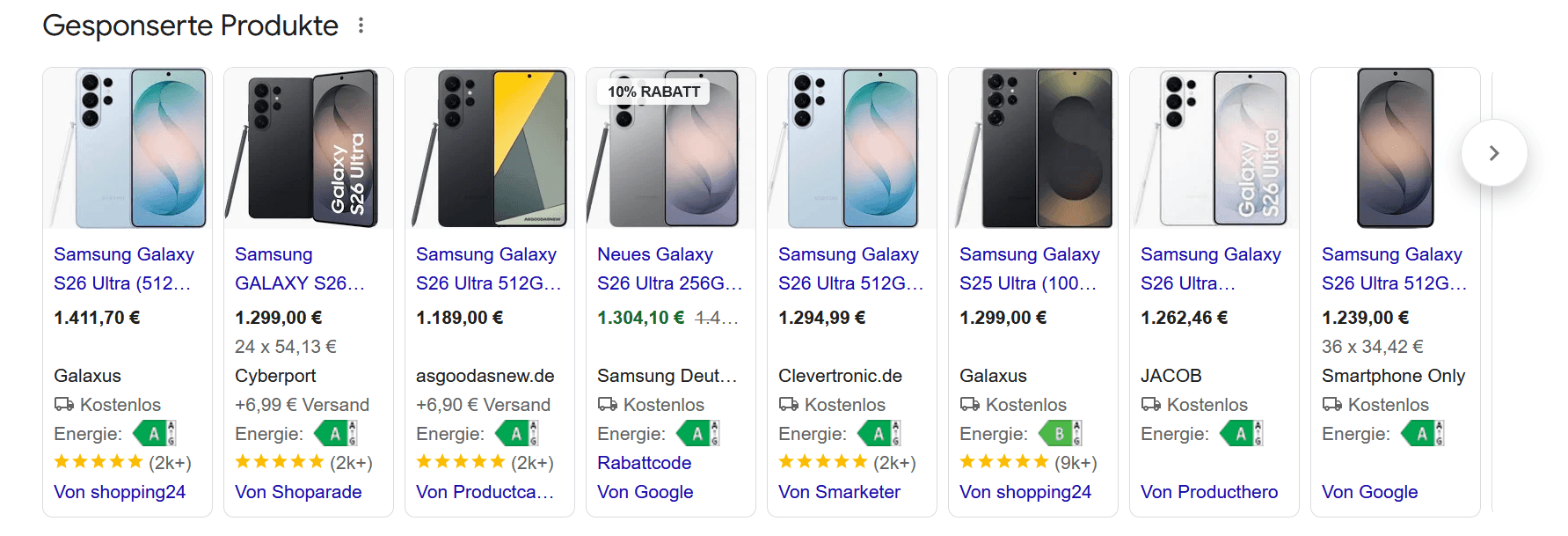
Task: Click the A energy label on the Samsung Deutschland offer
Action: coord(697,433)
